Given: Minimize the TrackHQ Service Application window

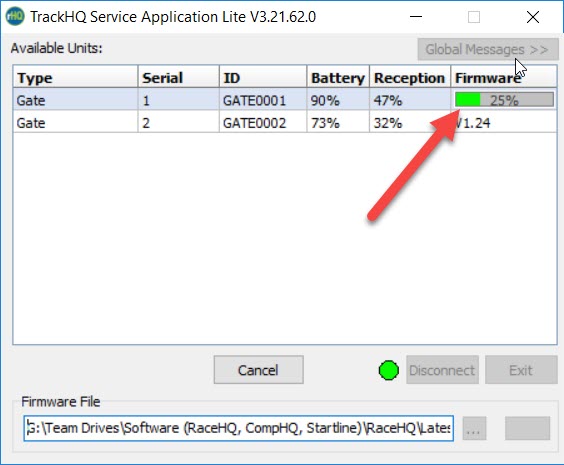Looking at the screenshot, I should (416, 17).
